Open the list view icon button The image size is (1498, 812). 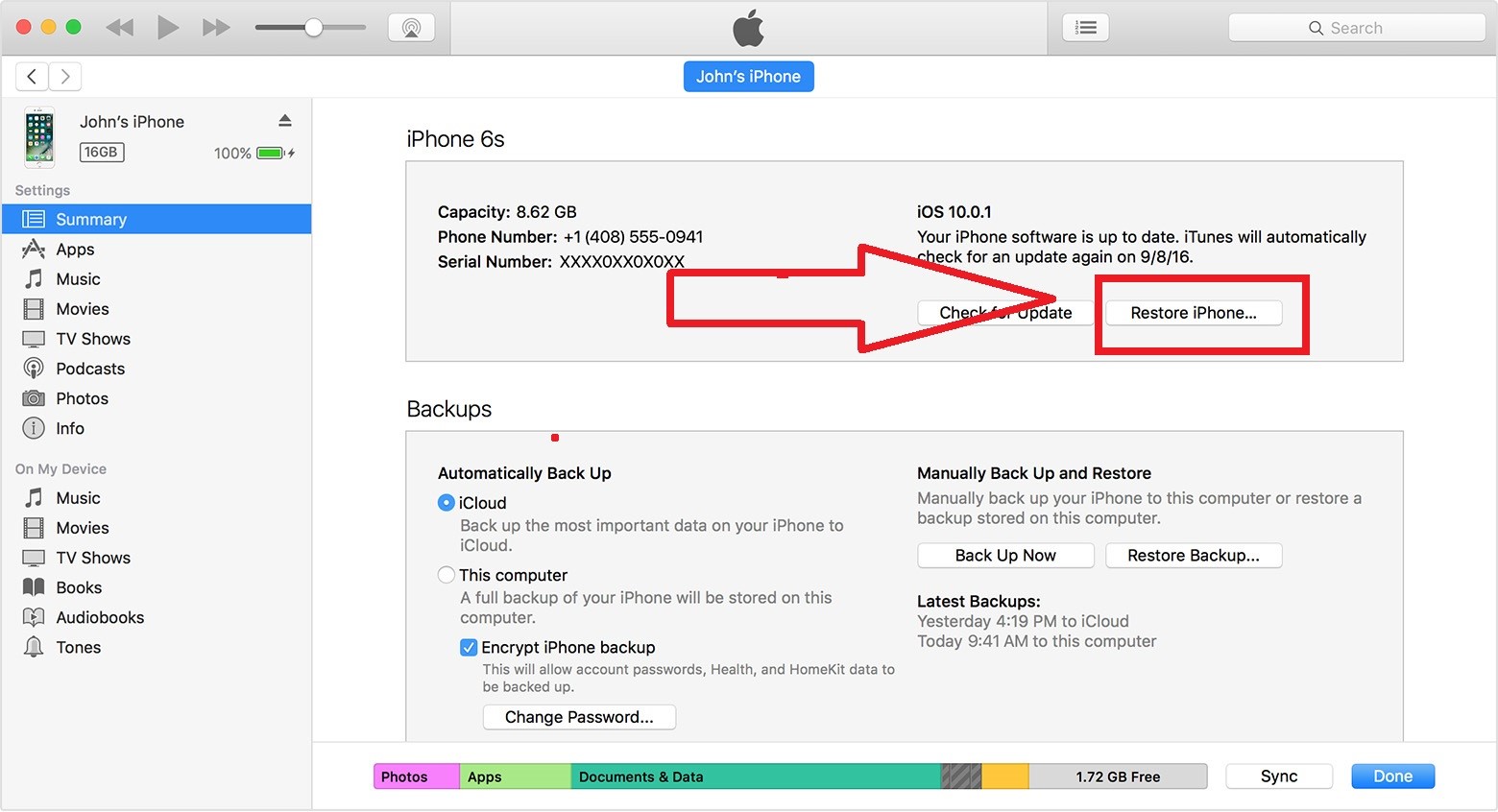[1086, 28]
